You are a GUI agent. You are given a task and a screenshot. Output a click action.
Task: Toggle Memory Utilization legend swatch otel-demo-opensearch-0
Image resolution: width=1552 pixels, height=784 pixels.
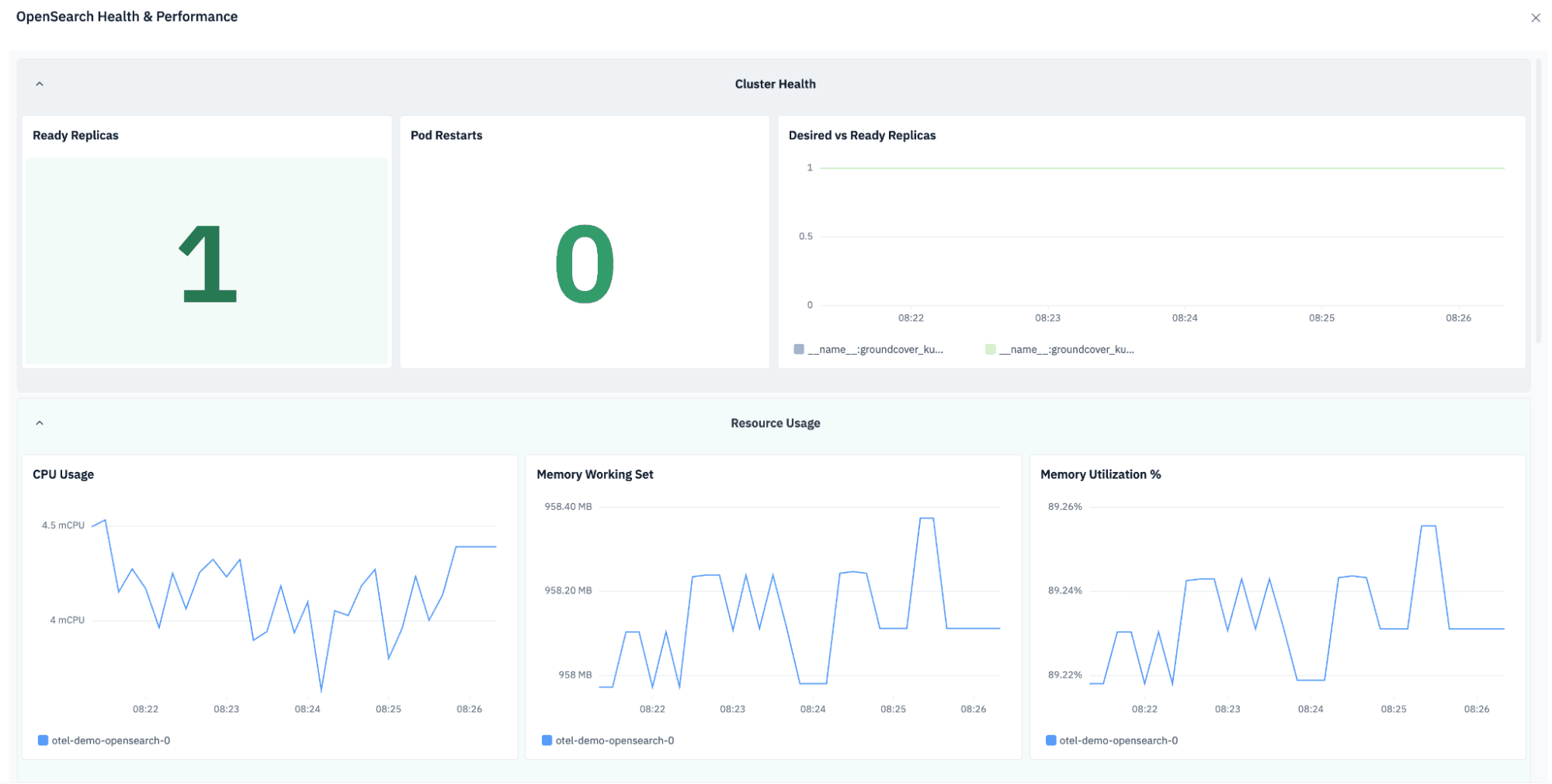[x=1050, y=741]
